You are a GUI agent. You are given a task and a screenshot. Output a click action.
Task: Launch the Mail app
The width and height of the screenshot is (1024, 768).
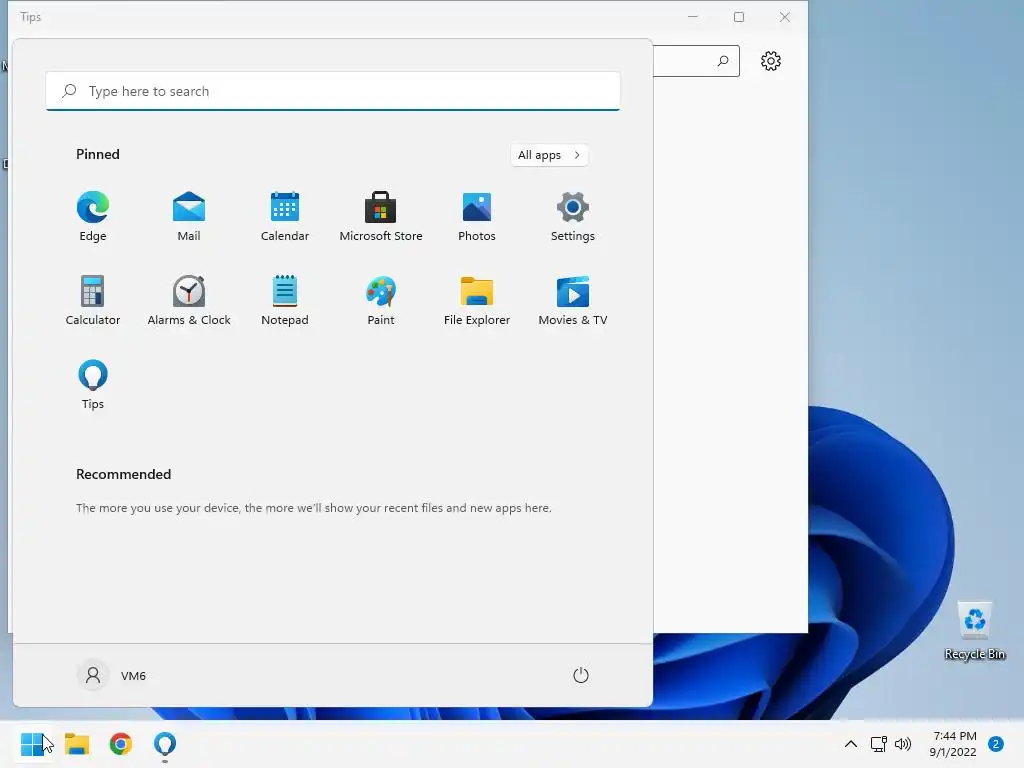tap(189, 216)
